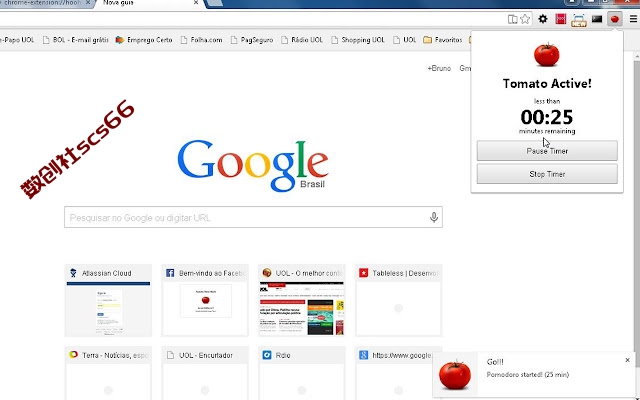
Task: Open the UOL bookmark in bookmarks bar
Action: (404, 40)
